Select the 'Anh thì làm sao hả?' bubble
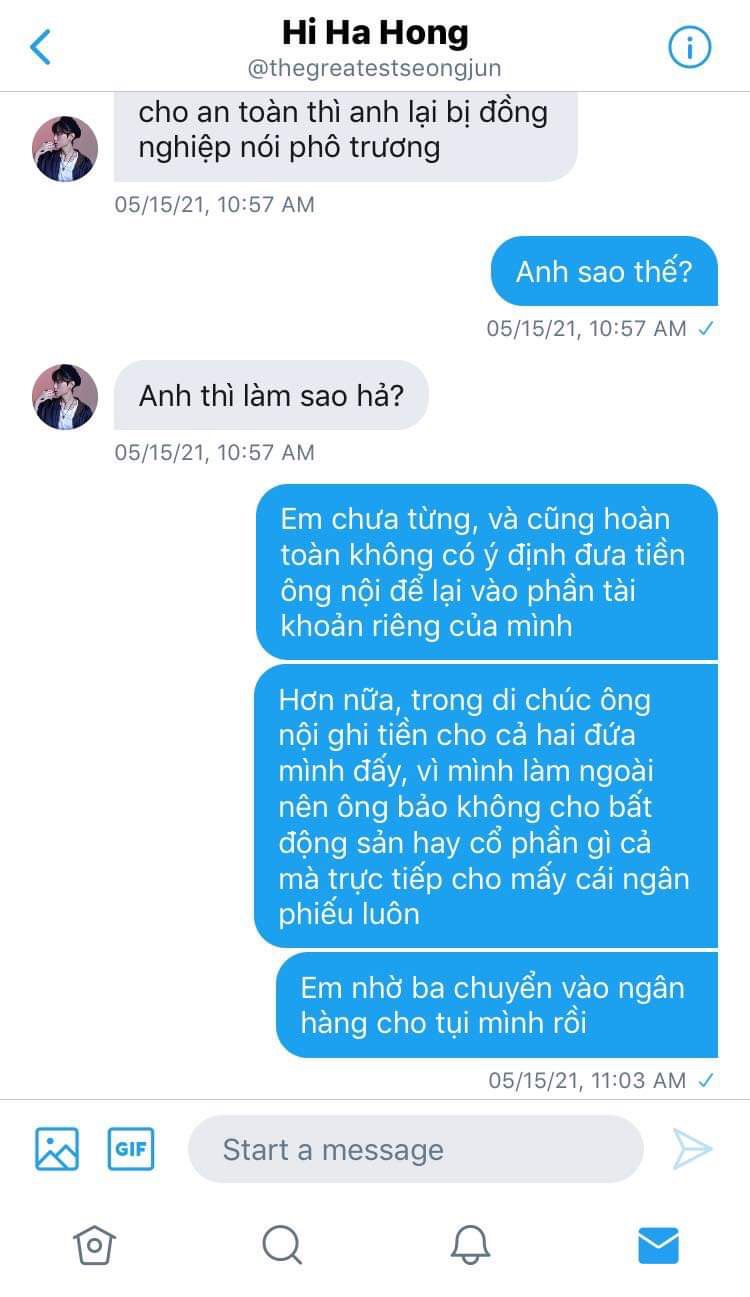 pos(271,395)
